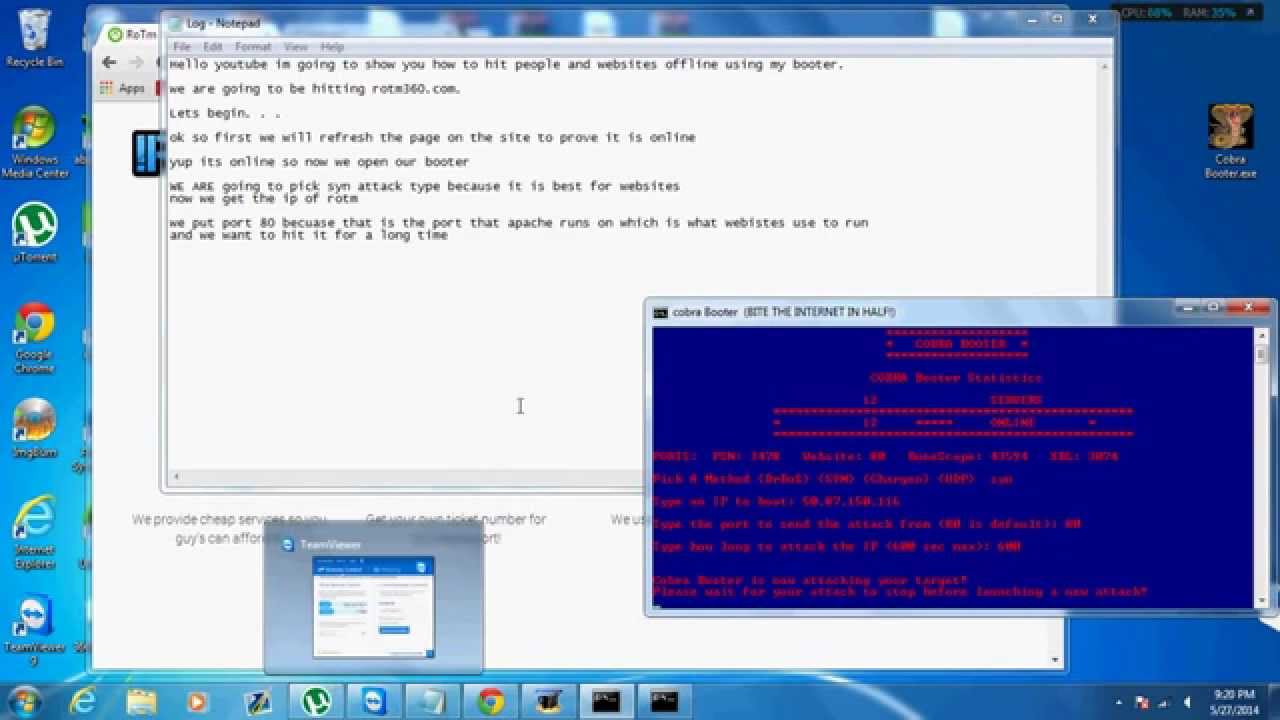Switch to uTorrent on the taskbar
Image resolution: width=1280 pixels, height=720 pixels.
(x=318, y=701)
